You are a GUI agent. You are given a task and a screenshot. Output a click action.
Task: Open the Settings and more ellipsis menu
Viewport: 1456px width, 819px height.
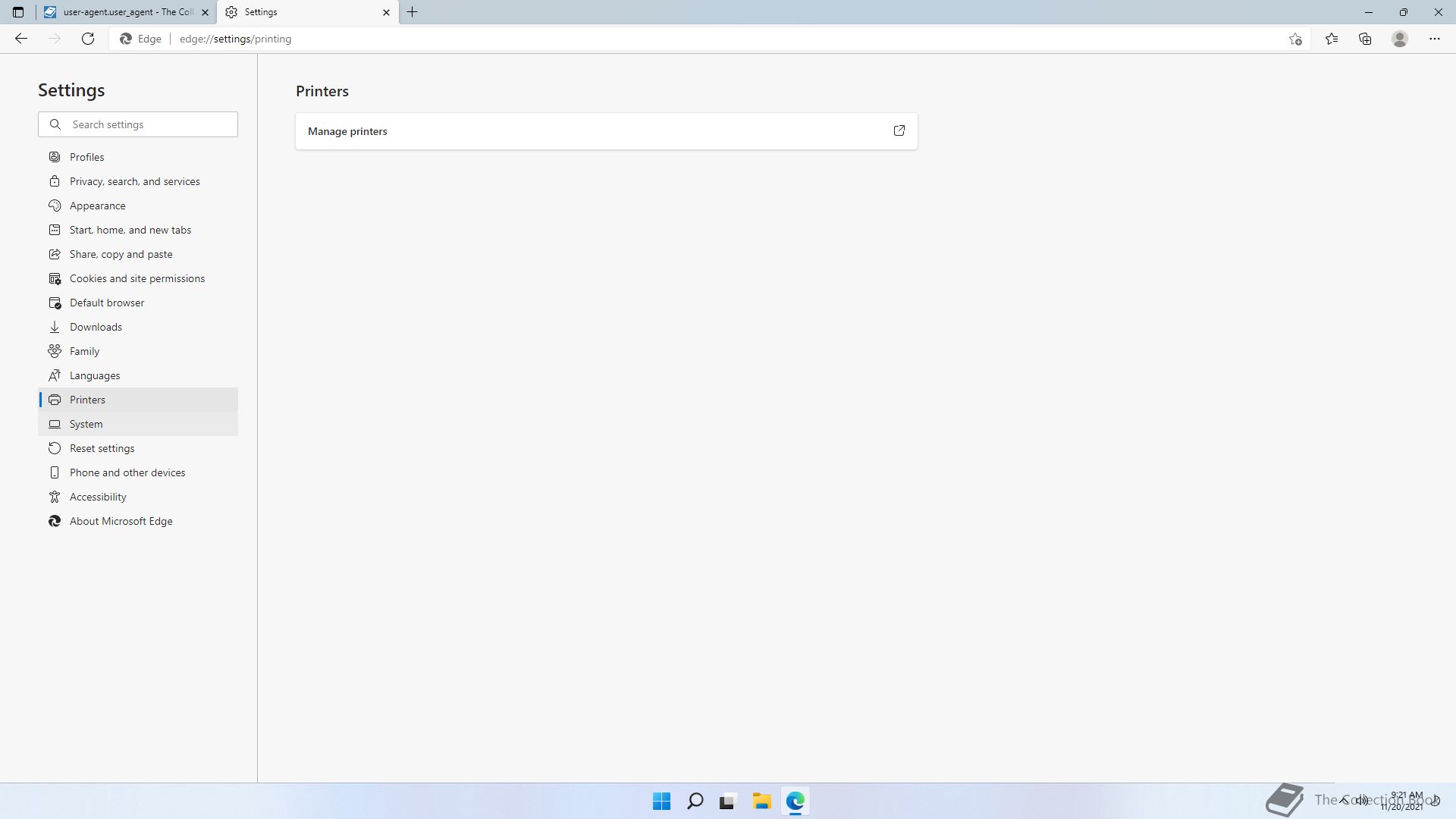(1434, 39)
